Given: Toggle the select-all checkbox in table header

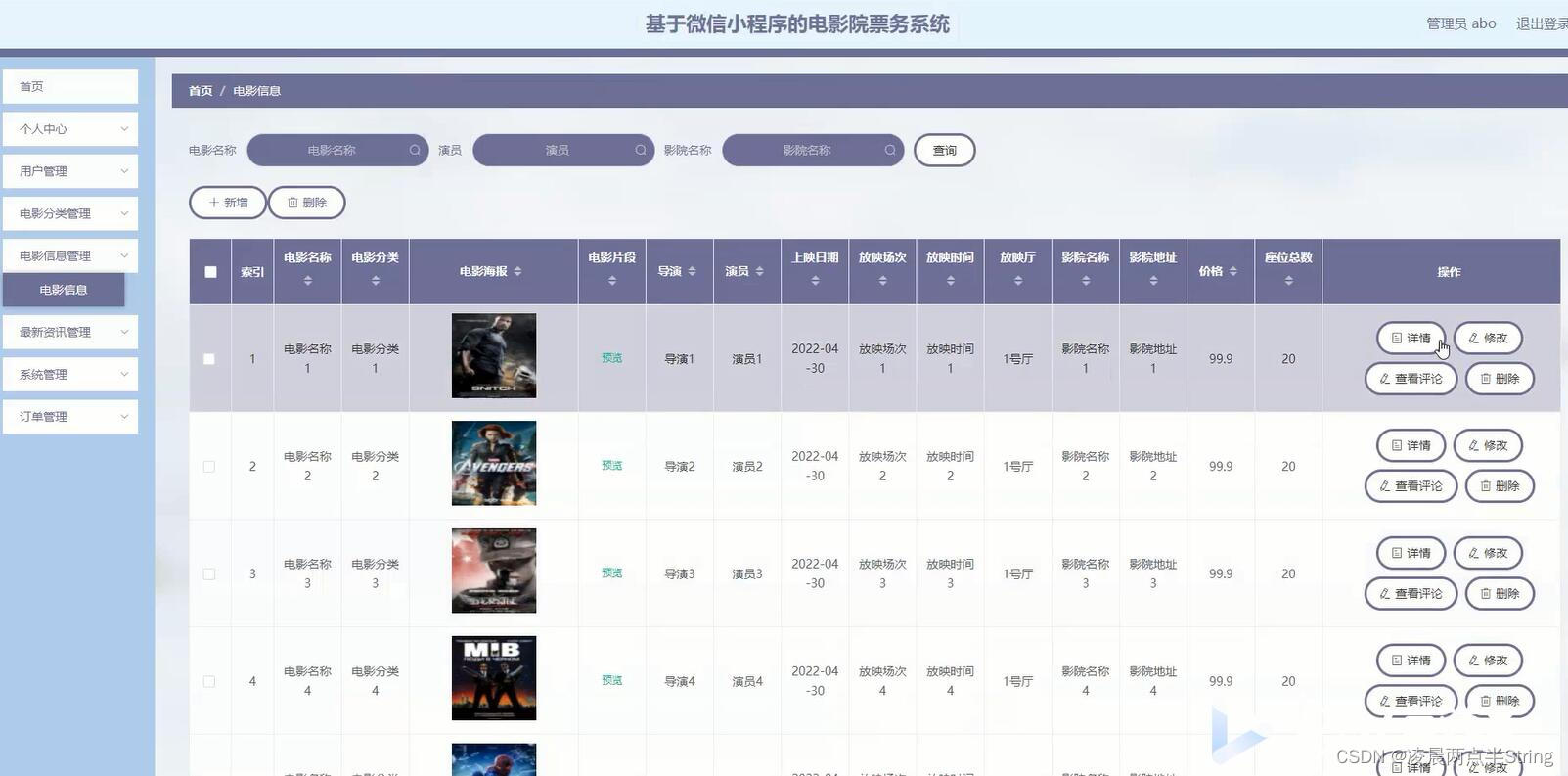Looking at the screenshot, I should click(x=210, y=272).
